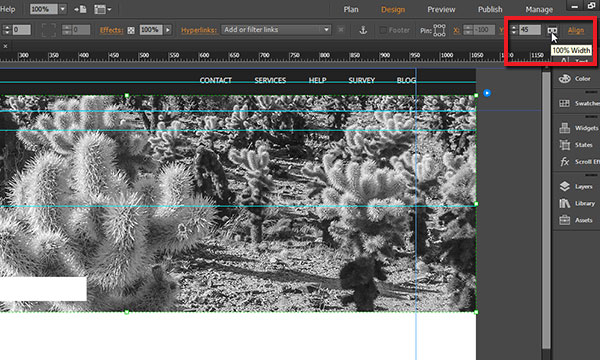The width and height of the screenshot is (600, 360).
Task: Click the bottom-right image resize handle
Action: tap(476, 312)
